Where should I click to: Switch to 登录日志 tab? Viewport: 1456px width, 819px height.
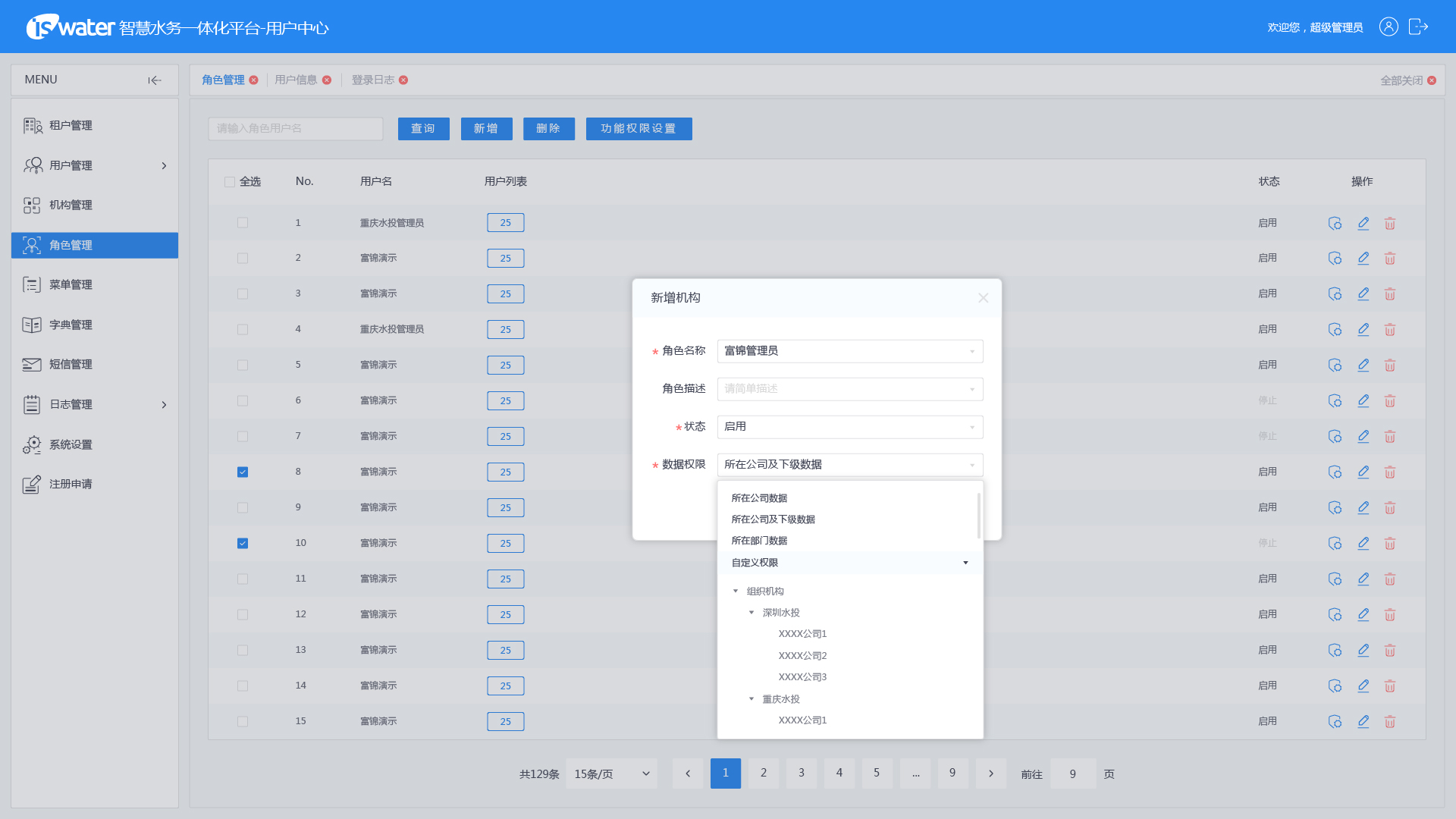coord(372,80)
